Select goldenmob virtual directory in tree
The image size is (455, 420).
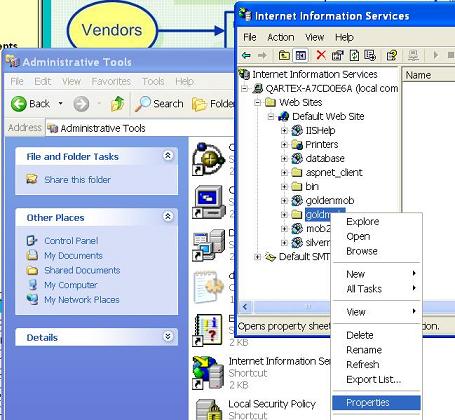click(x=323, y=200)
